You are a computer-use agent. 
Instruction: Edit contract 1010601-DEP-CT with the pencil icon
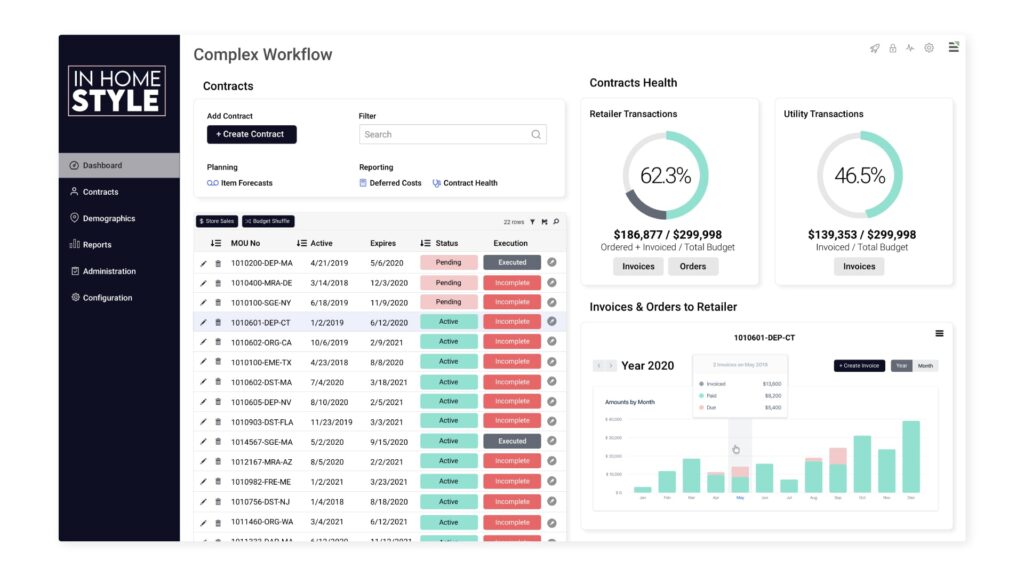pos(204,323)
